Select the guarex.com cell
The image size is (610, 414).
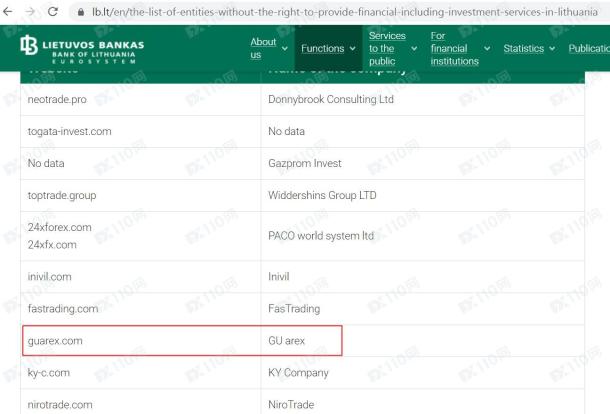pyautogui.click(x=140, y=341)
